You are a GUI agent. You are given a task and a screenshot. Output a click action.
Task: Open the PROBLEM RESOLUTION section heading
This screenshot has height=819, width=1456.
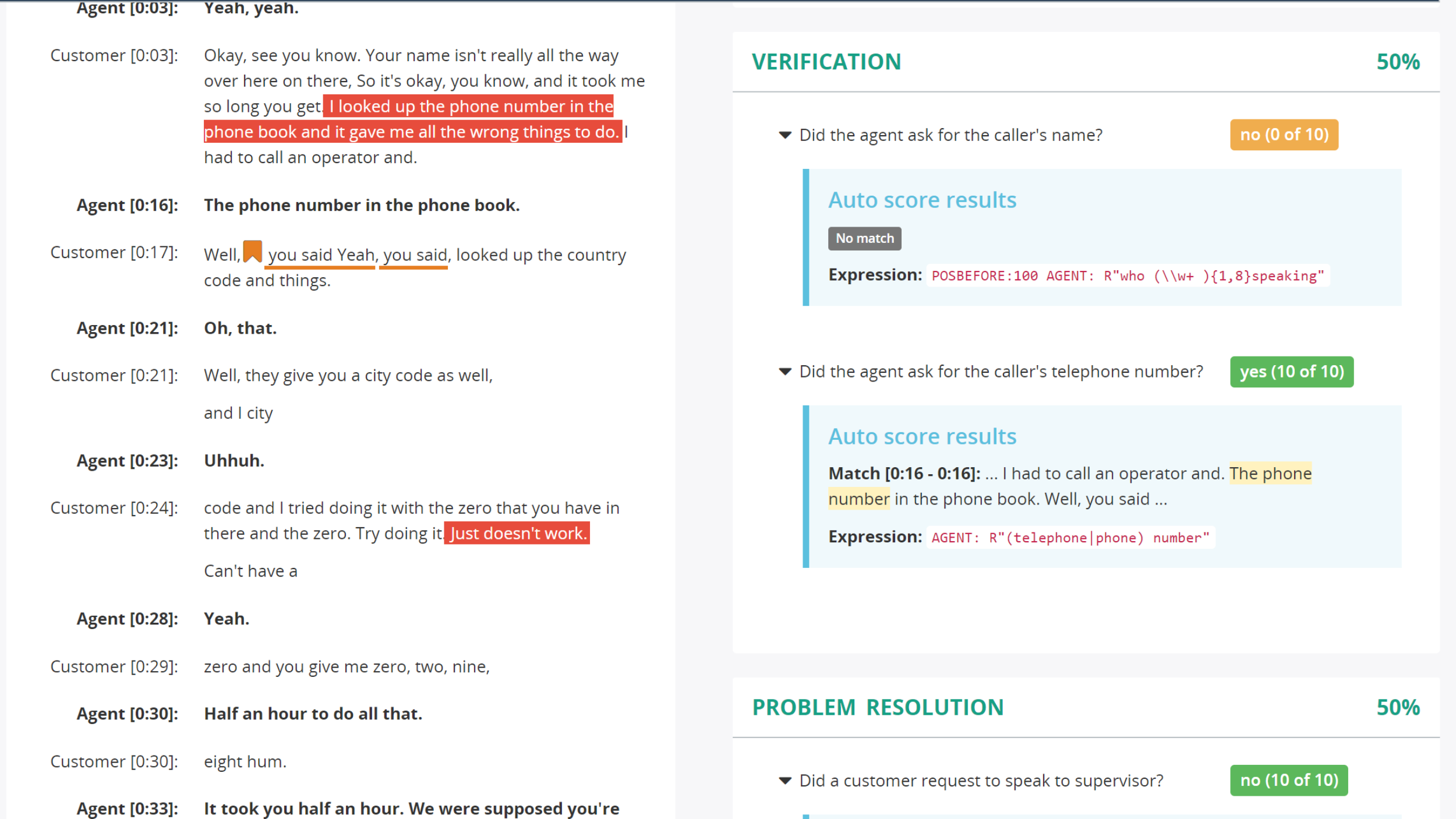click(x=878, y=707)
